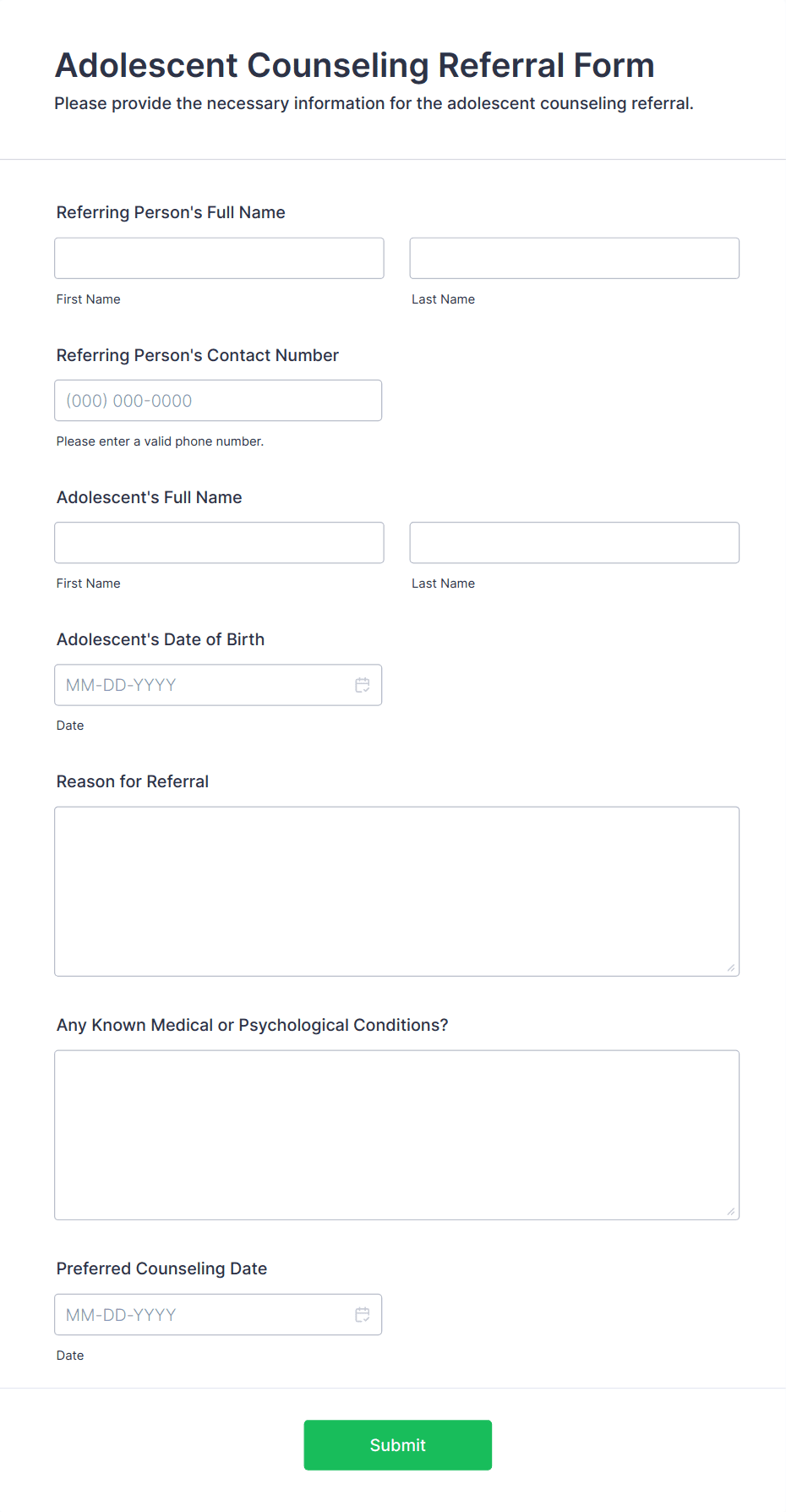Viewport: 786px width, 1512px height.
Task: Select the contact number input field
Action: (x=218, y=400)
